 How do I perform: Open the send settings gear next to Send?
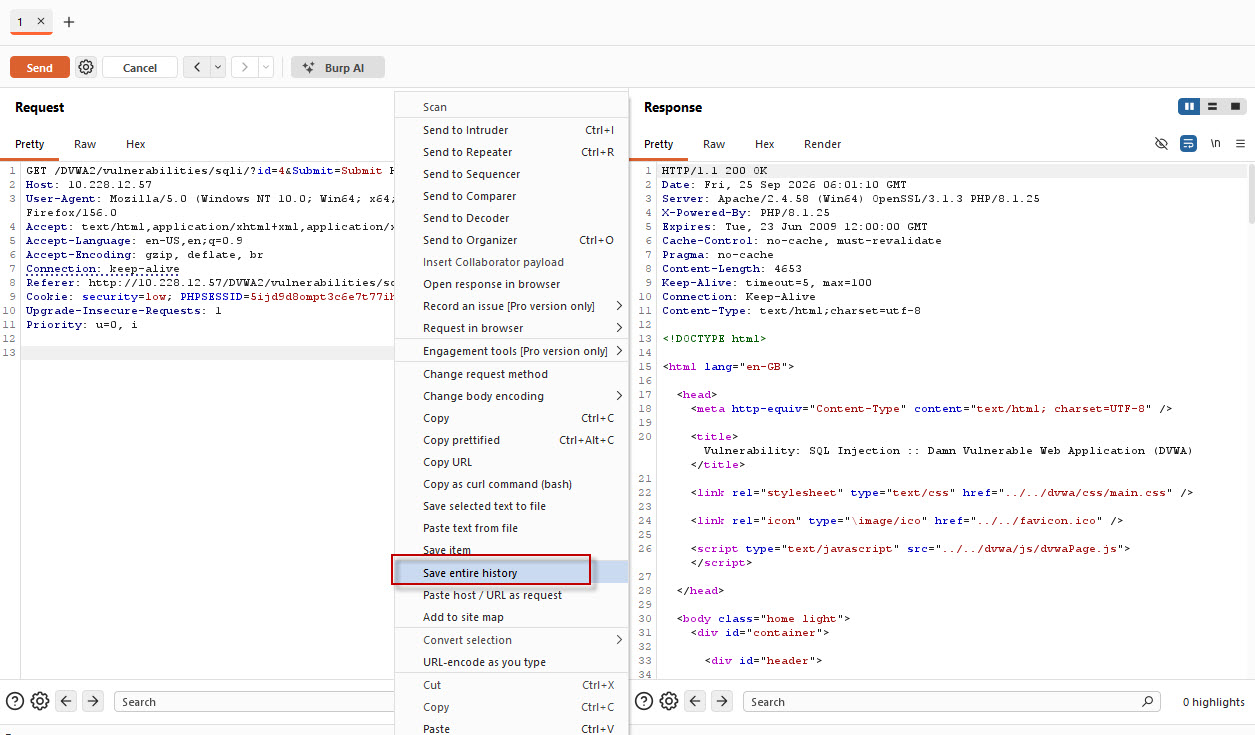(x=86, y=67)
